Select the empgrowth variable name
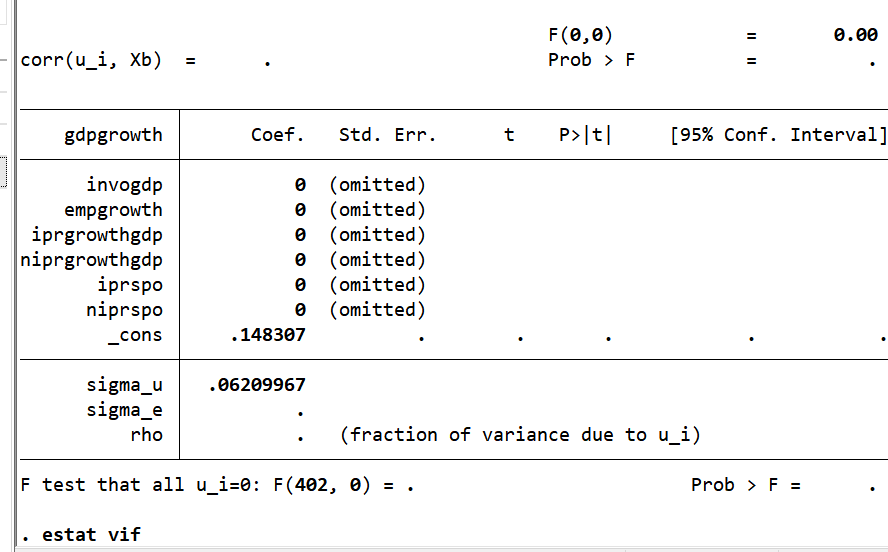The height and width of the screenshot is (552, 888). [x=113, y=210]
